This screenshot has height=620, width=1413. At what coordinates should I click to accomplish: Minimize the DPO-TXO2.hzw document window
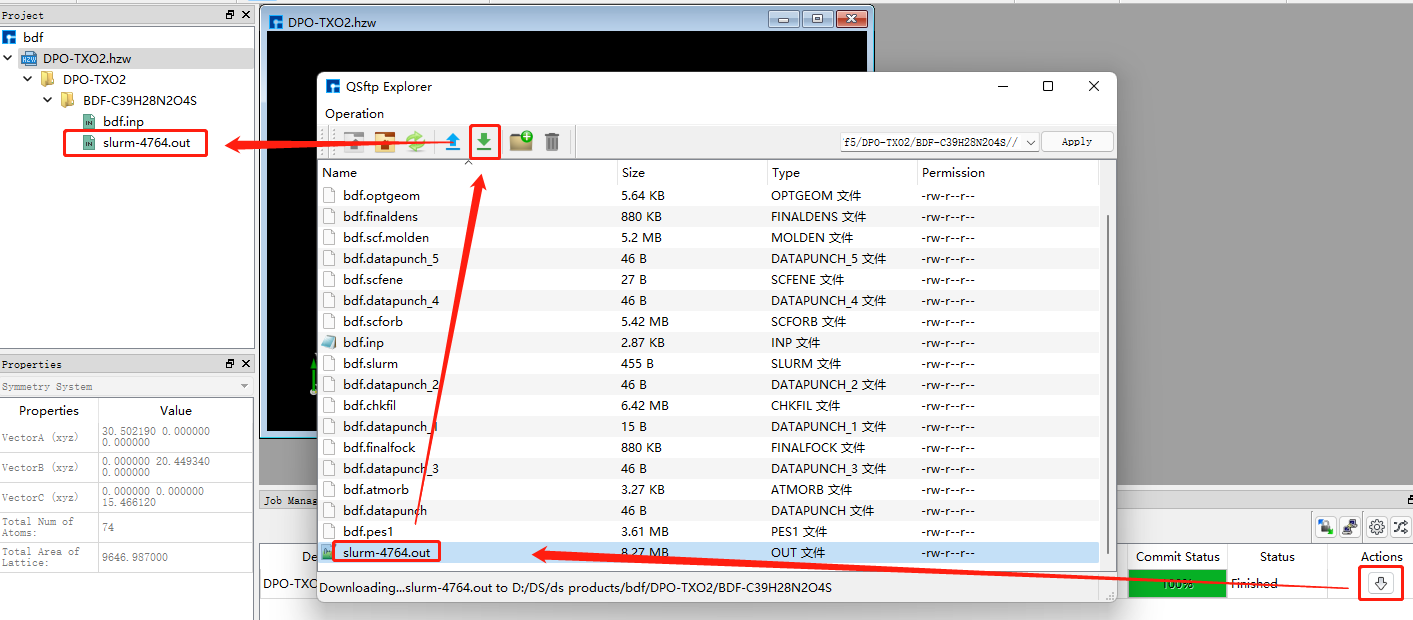point(784,19)
